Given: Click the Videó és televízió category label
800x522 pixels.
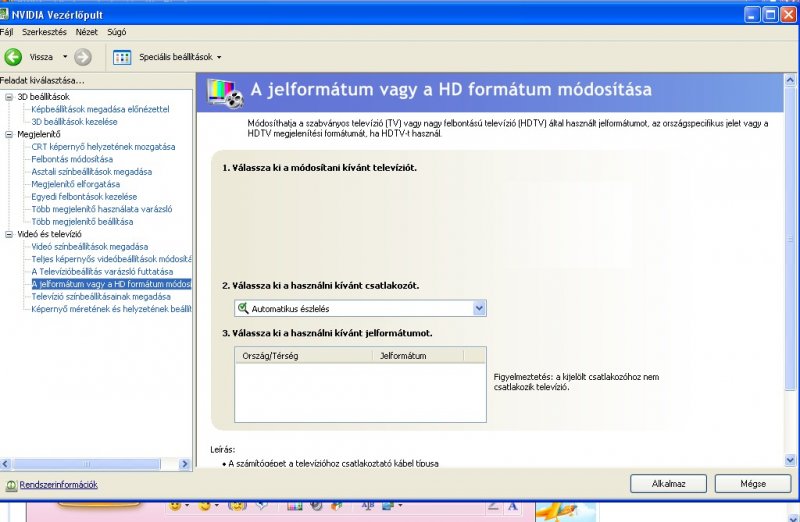Looking at the screenshot, I should 49,234.
